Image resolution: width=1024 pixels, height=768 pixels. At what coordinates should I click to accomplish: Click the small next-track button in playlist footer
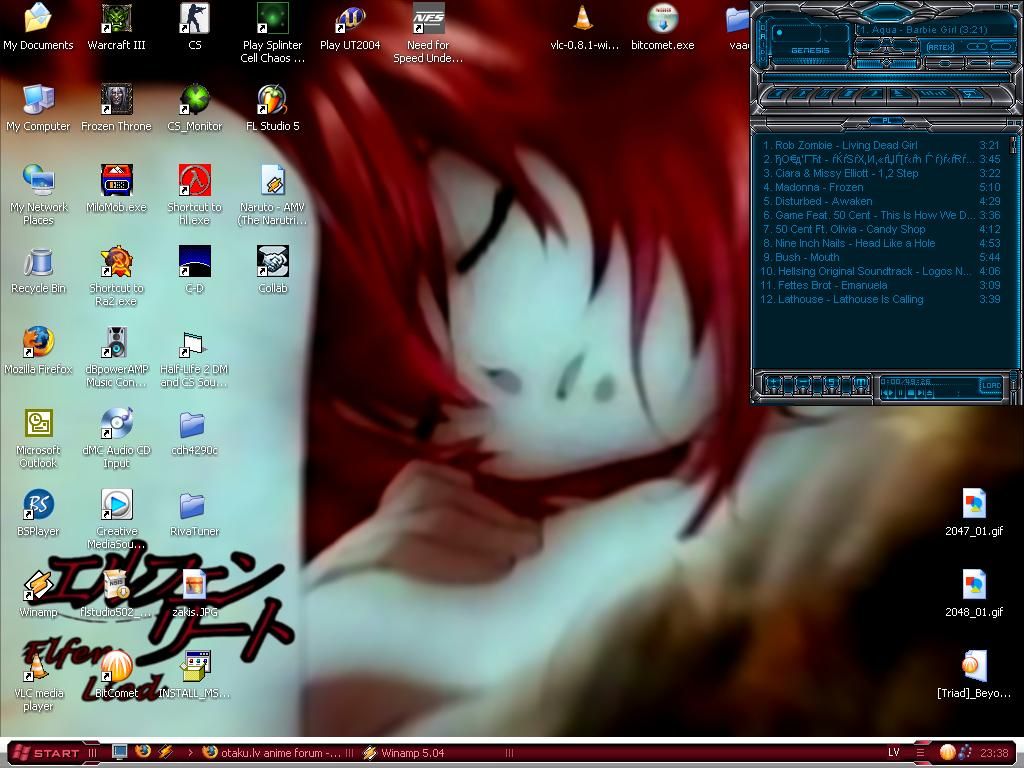click(x=920, y=393)
